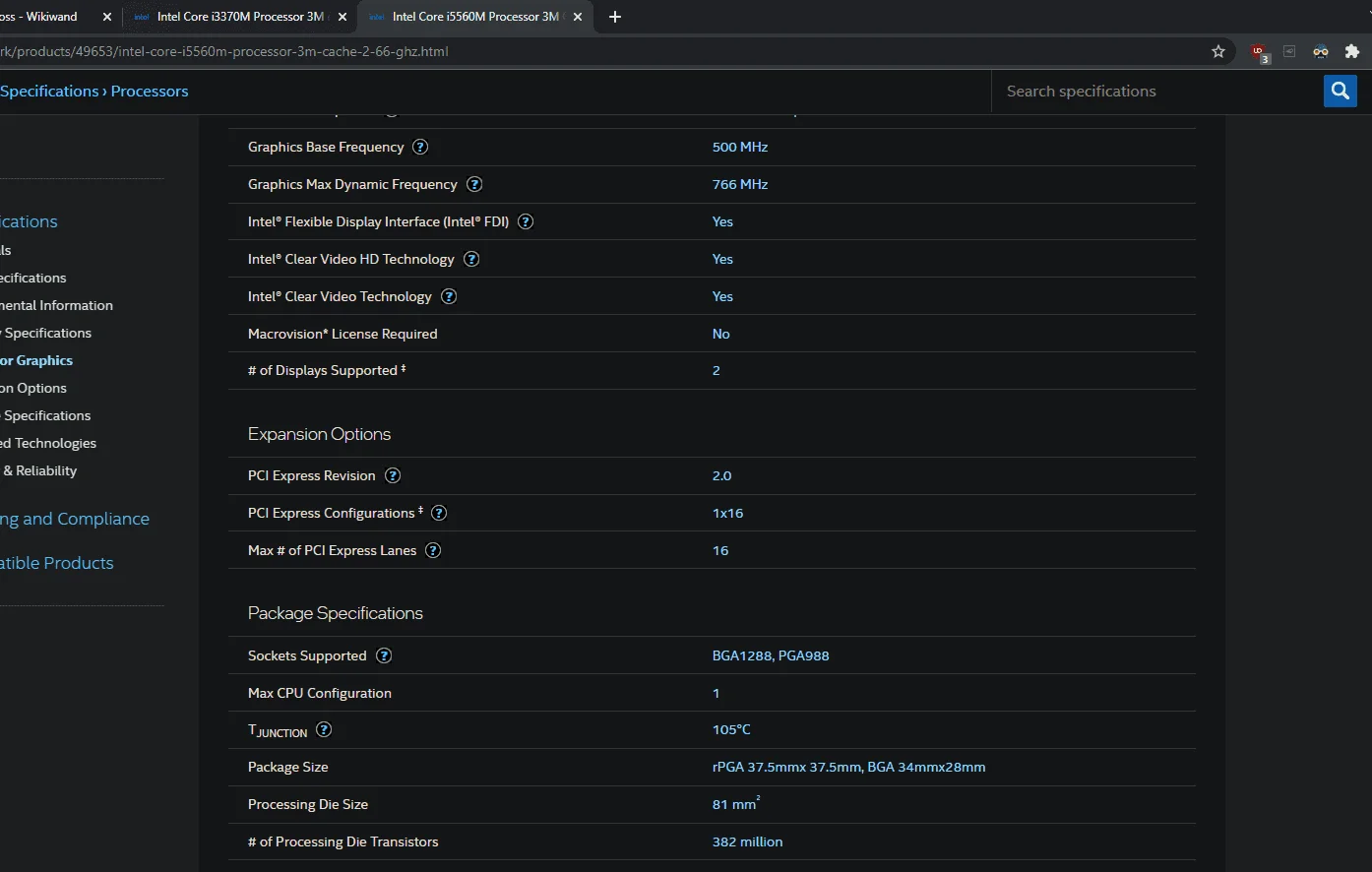The width and height of the screenshot is (1372, 872).
Task: Open help for Sockets Supported
Action: pos(384,655)
